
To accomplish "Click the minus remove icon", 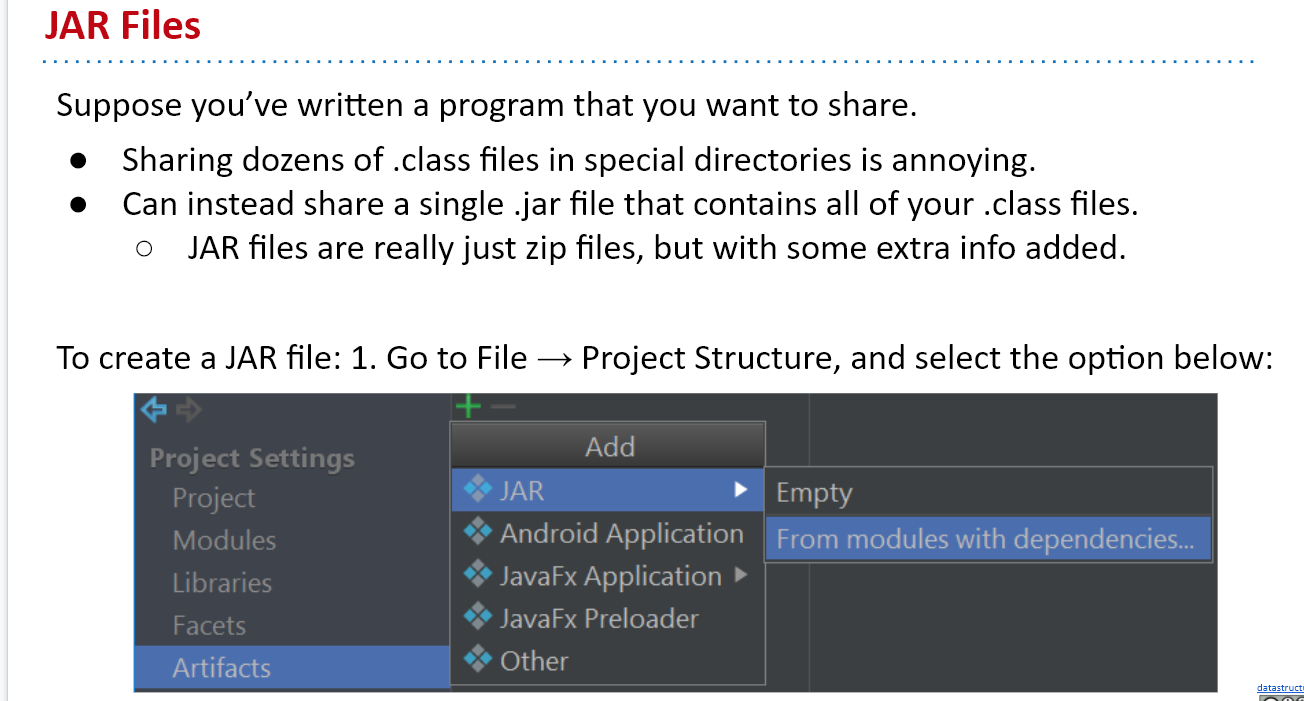I will 503,407.
